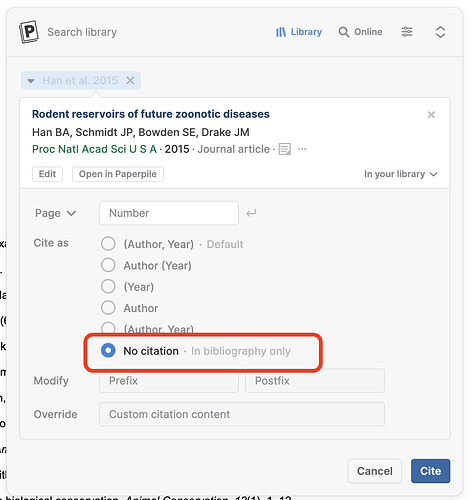Click the blue Cite button
474x500 pixels.
tap(430, 471)
